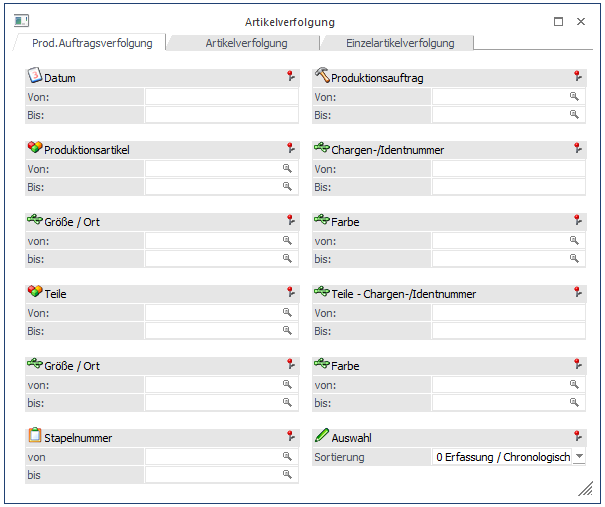Focus the Chargen-/Identnummer Bis field
605x507 pixels.
[x=508, y=187]
